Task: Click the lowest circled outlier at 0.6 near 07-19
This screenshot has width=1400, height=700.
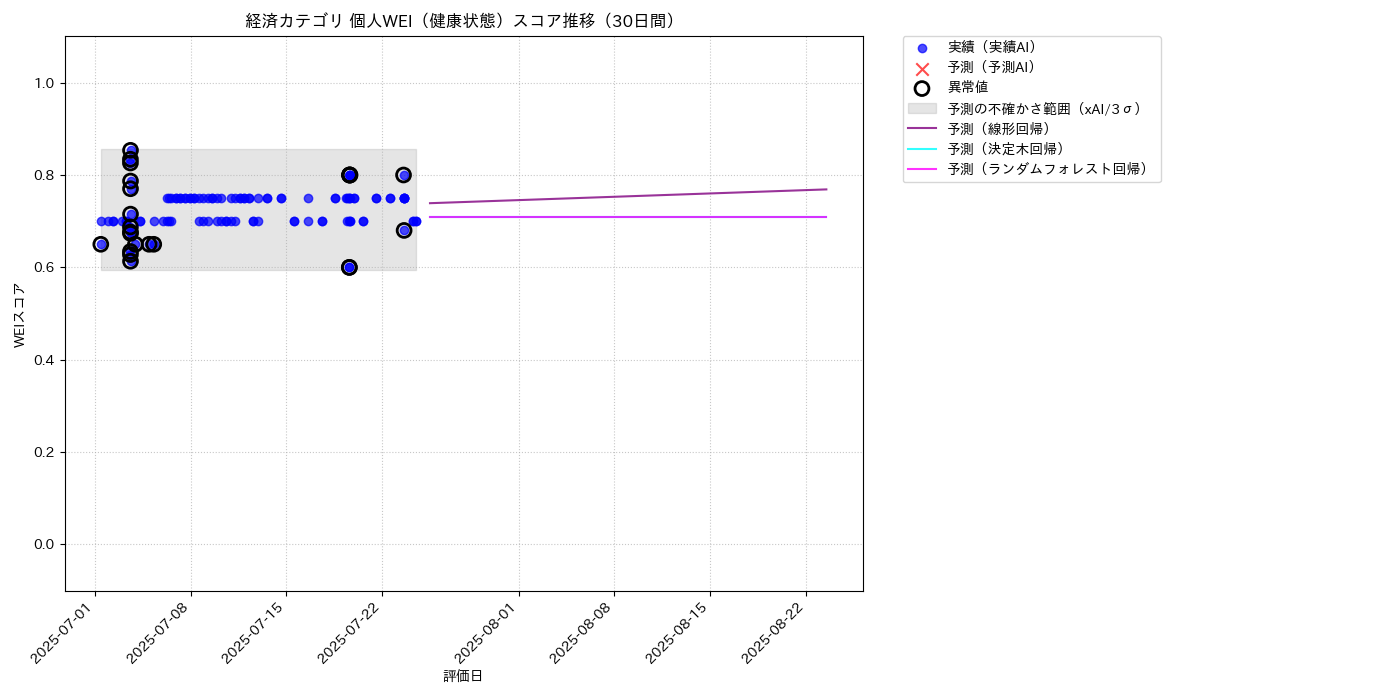Action: 349,267
